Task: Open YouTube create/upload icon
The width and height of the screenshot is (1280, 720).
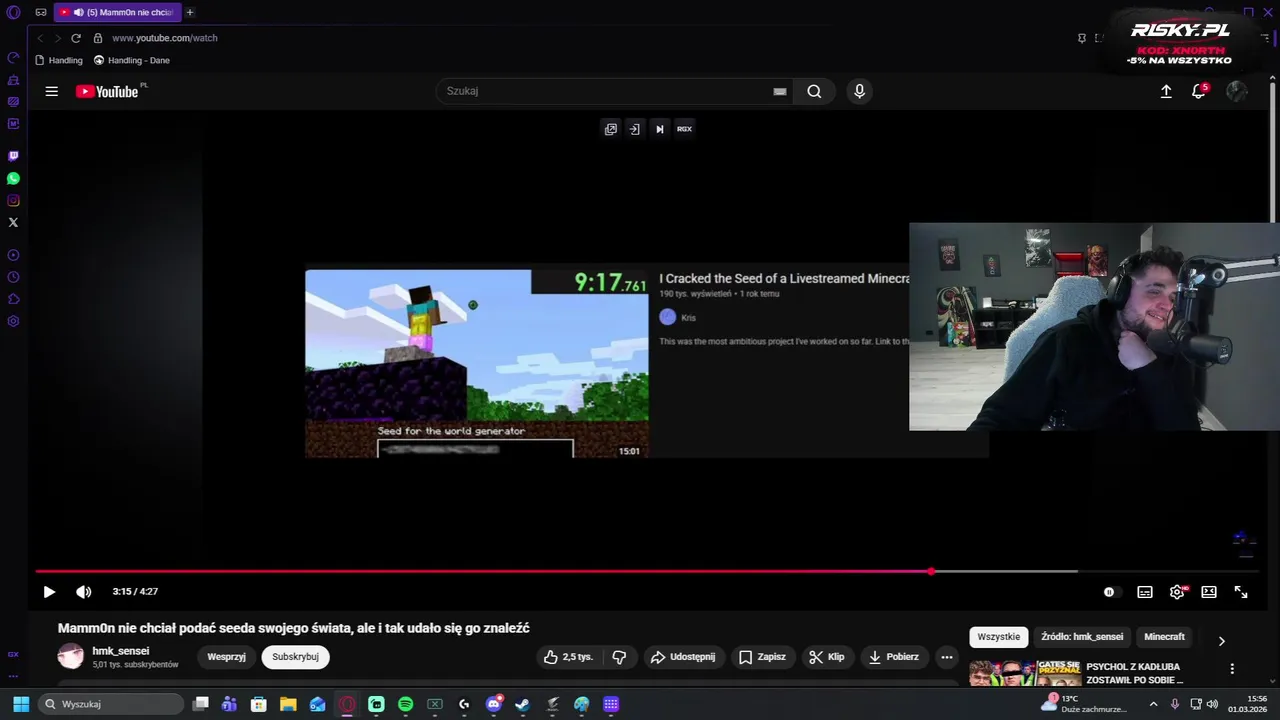Action: point(1166,91)
